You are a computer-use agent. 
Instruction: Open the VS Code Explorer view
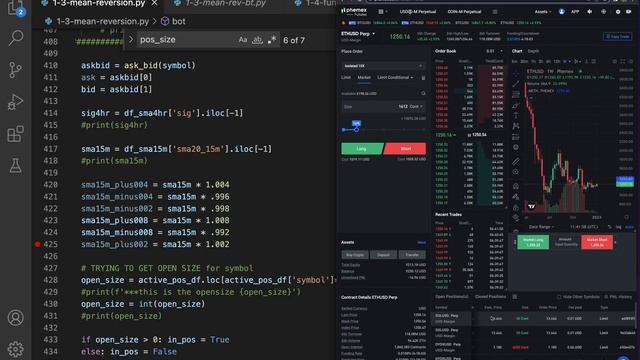point(15,7)
